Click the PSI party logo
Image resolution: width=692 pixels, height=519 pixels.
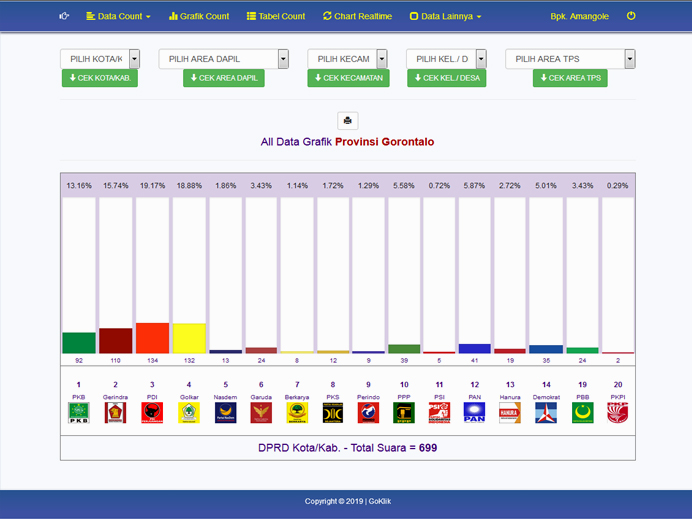(438, 412)
